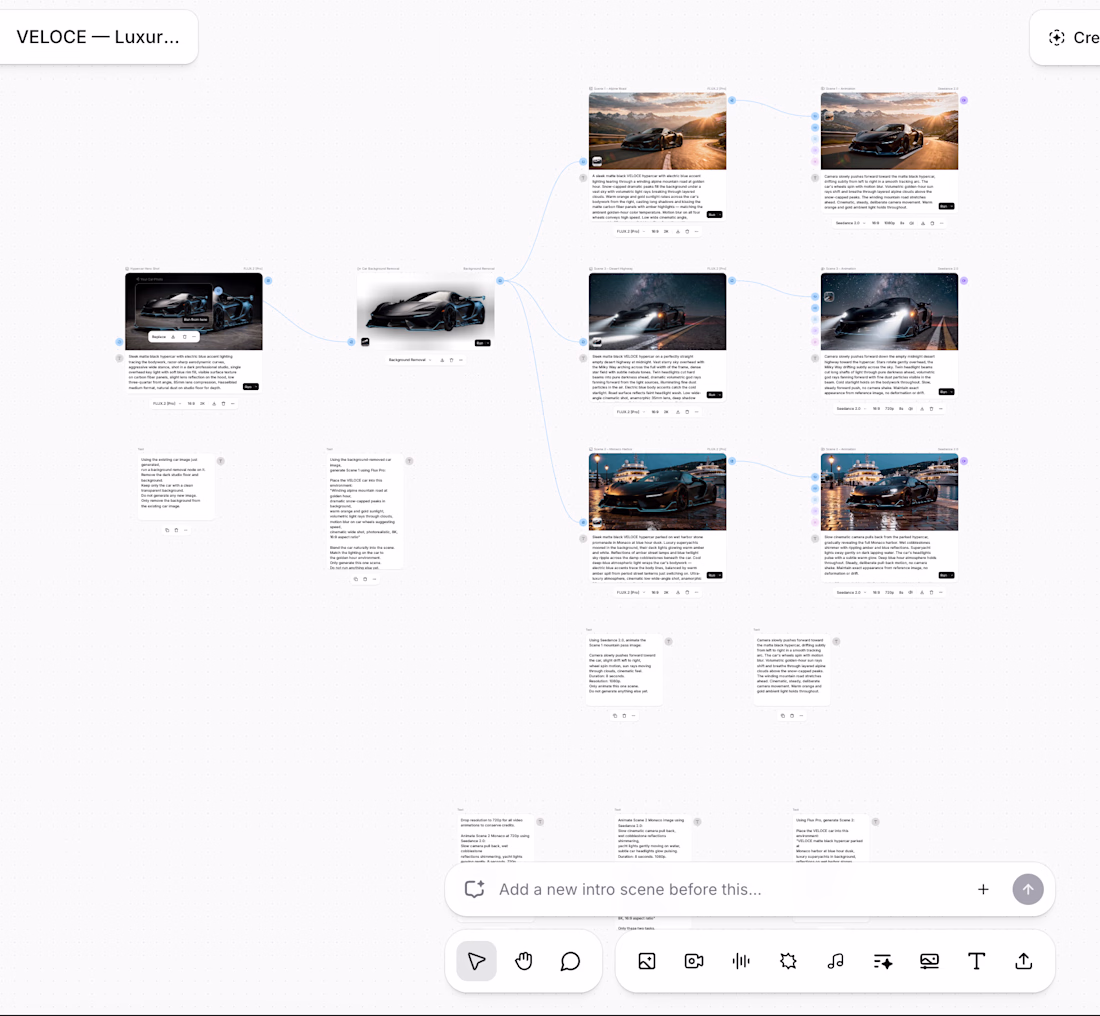The height and width of the screenshot is (1016, 1100).
Task: Click output connector of Hero Shot node
Action: (x=269, y=281)
